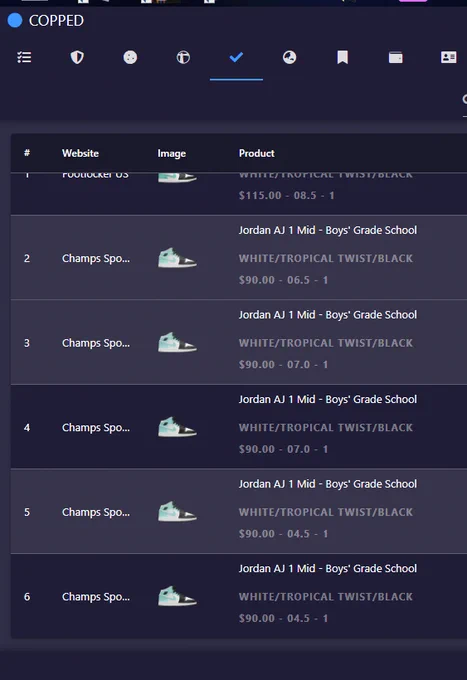Viewport: 467px width, 680px height.
Task: Click Jordan AJ 1 Mid title in row 4
Action: tap(328, 399)
